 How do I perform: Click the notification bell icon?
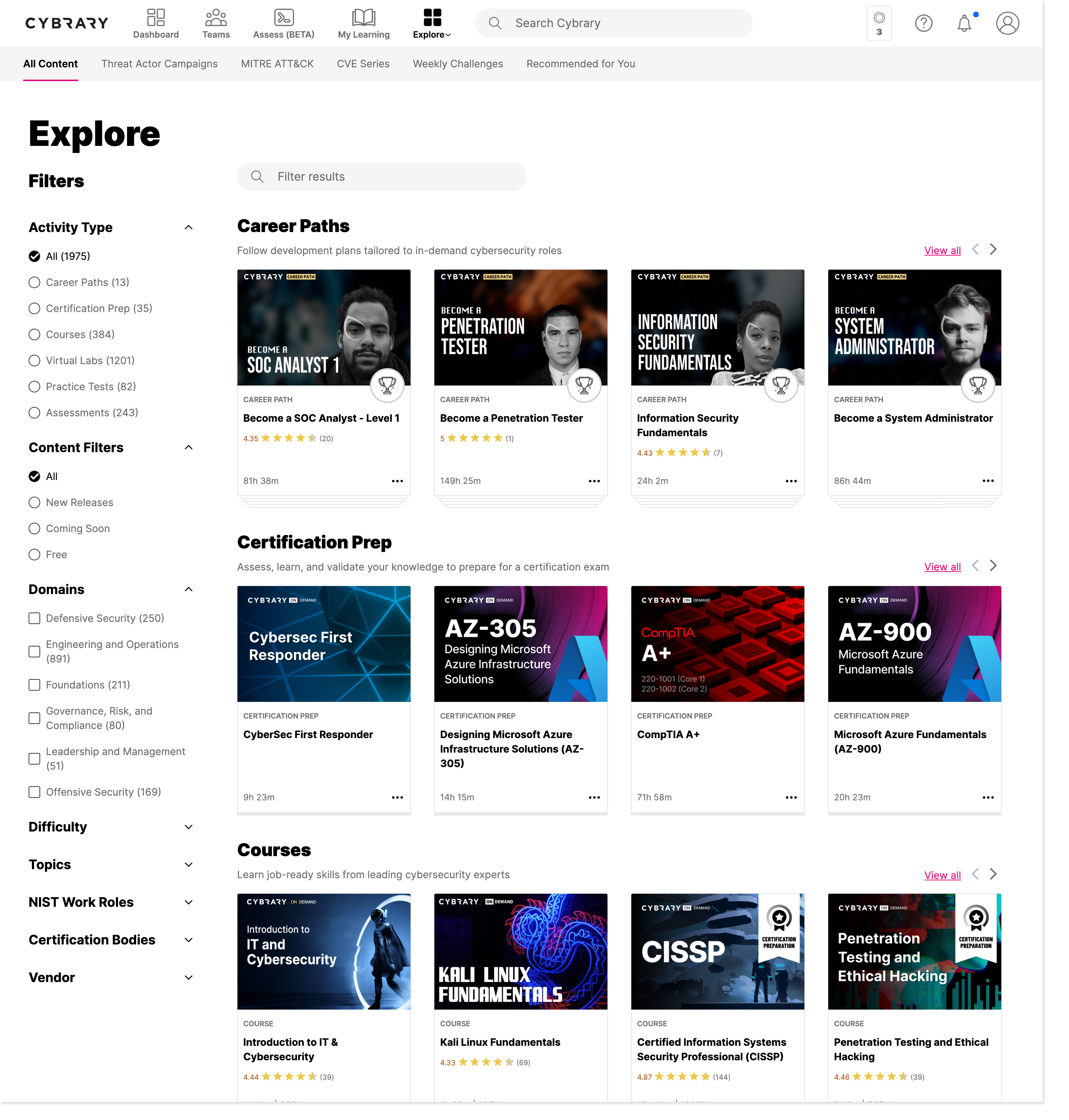964,24
